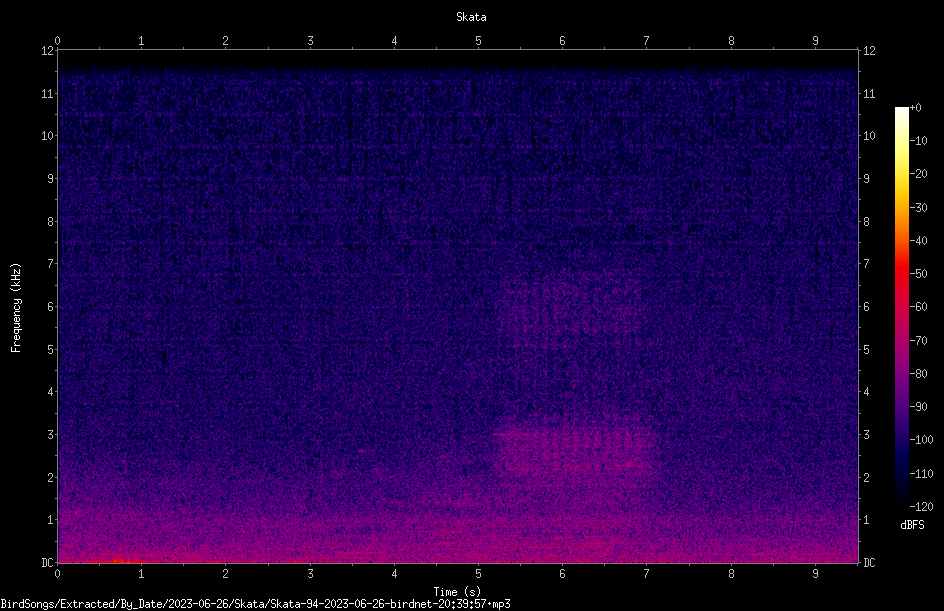
Task: Click the dBFS color scale bar
Action: [901, 306]
